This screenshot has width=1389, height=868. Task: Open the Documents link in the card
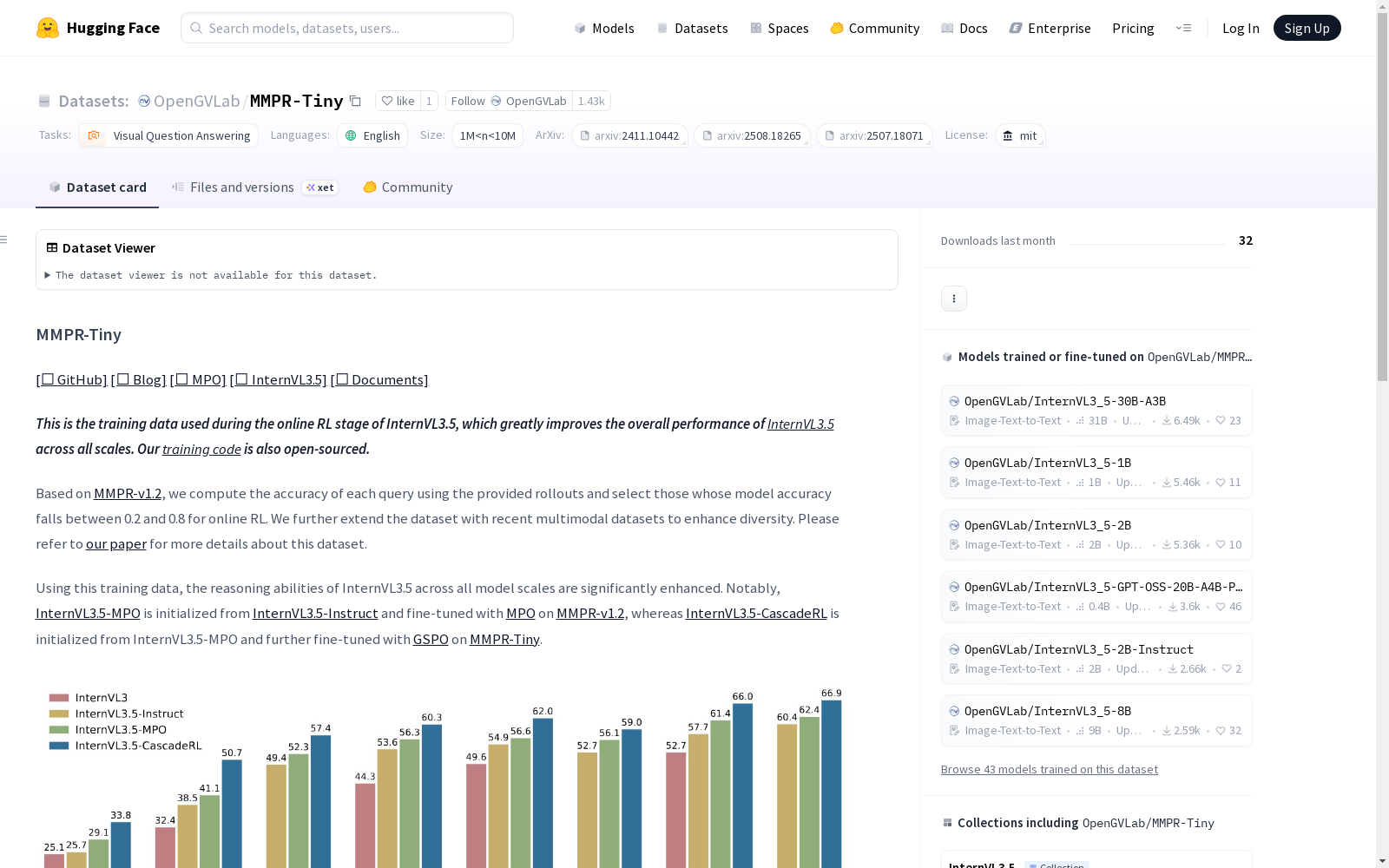(x=379, y=379)
